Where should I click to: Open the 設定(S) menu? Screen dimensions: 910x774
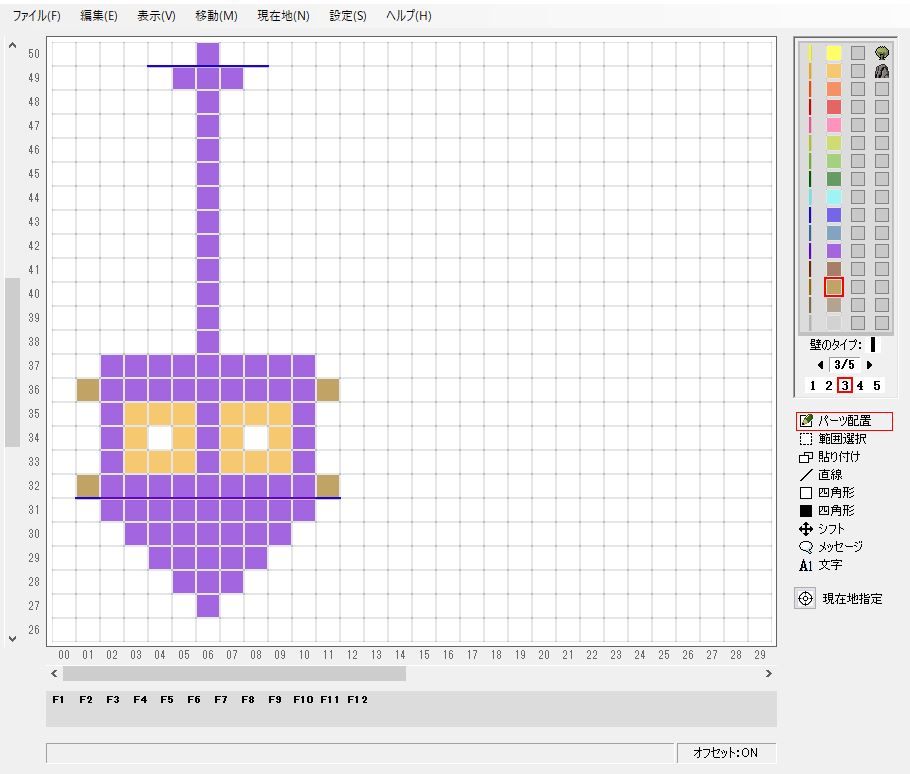[348, 16]
